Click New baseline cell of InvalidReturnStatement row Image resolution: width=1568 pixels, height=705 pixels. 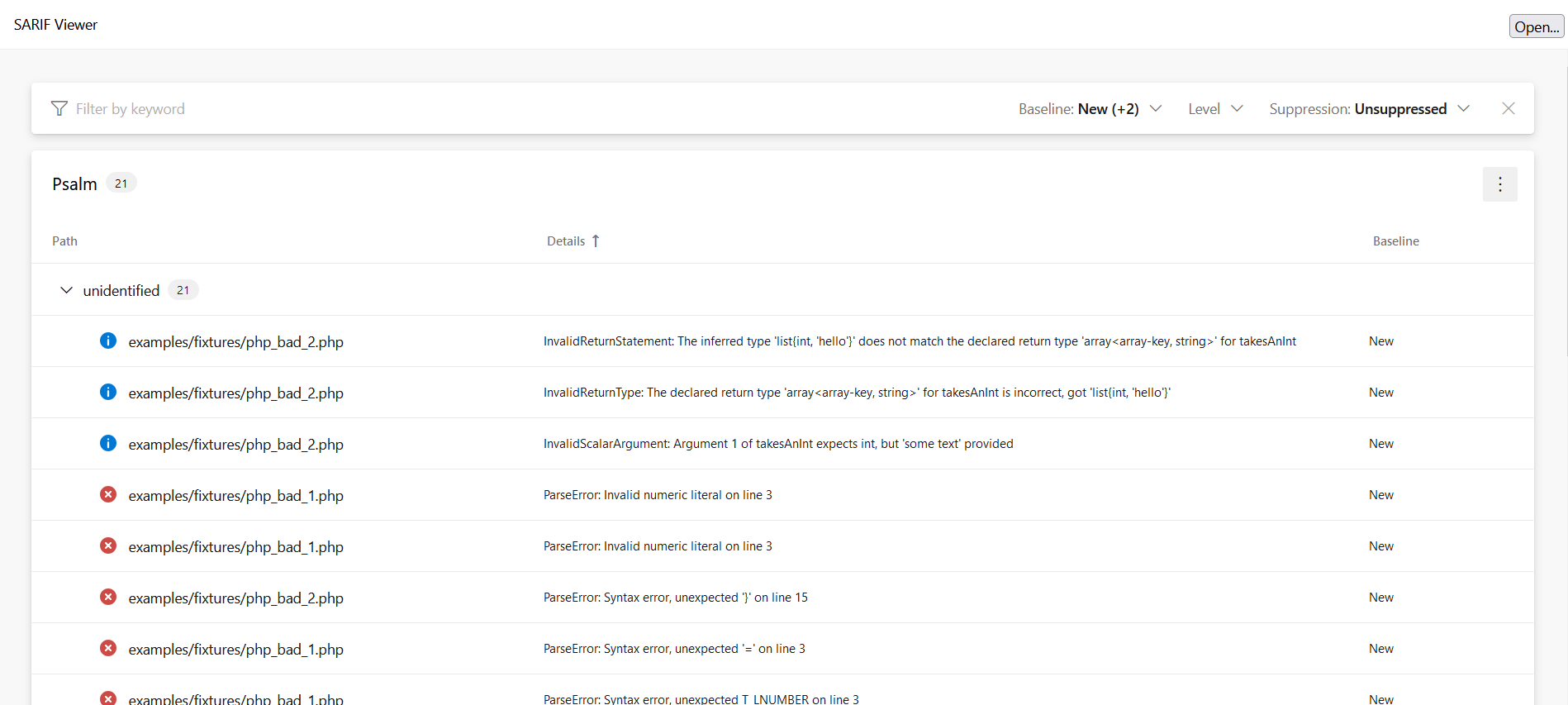click(1381, 341)
